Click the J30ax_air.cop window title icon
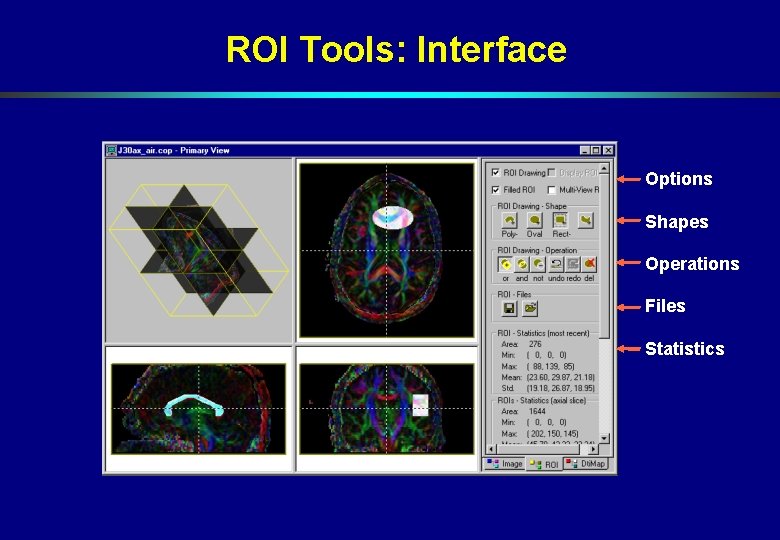The width and height of the screenshot is (780, 540). (111, 150)
